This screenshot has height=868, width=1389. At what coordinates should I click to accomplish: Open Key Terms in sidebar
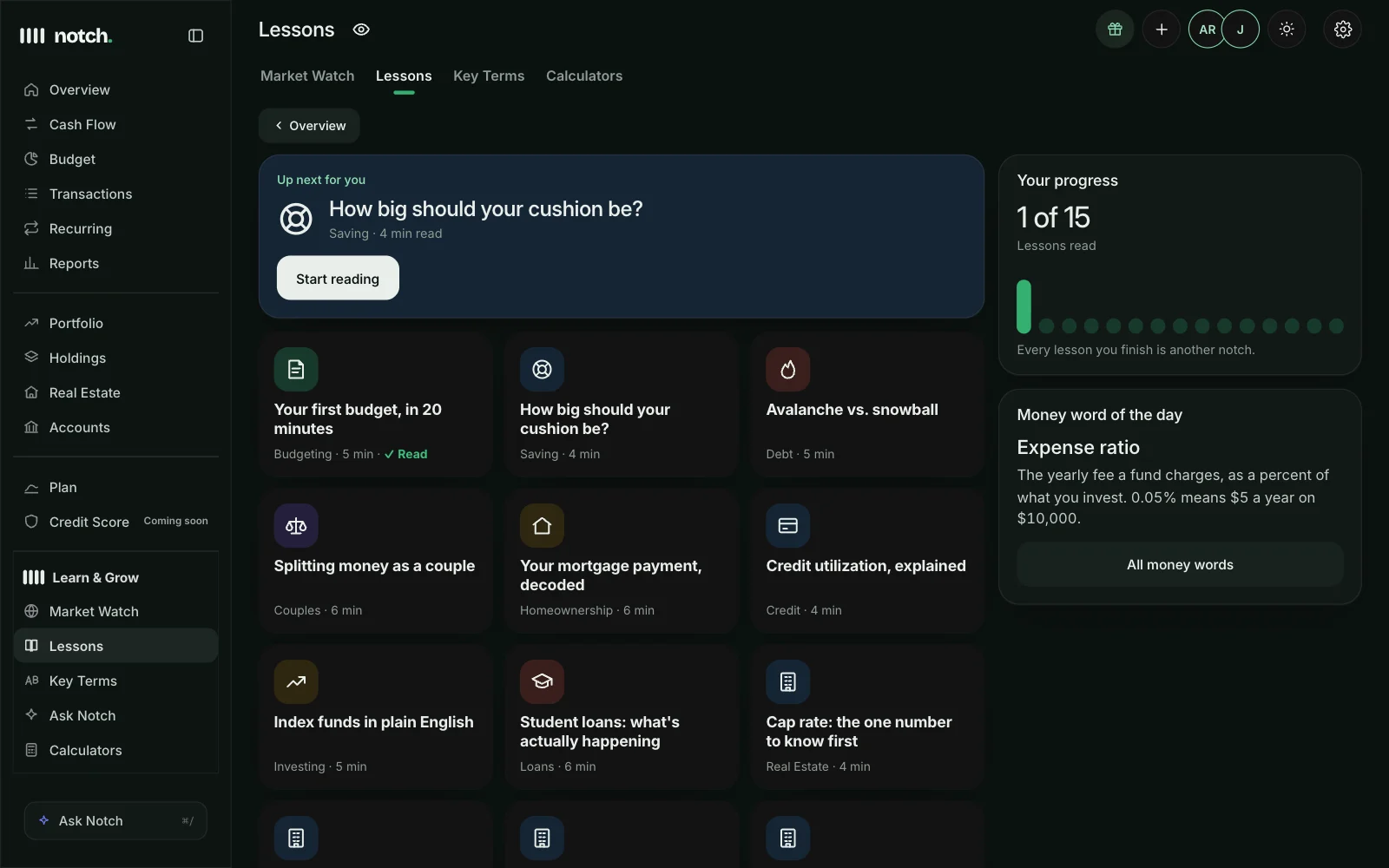click(x=116, y=681)
